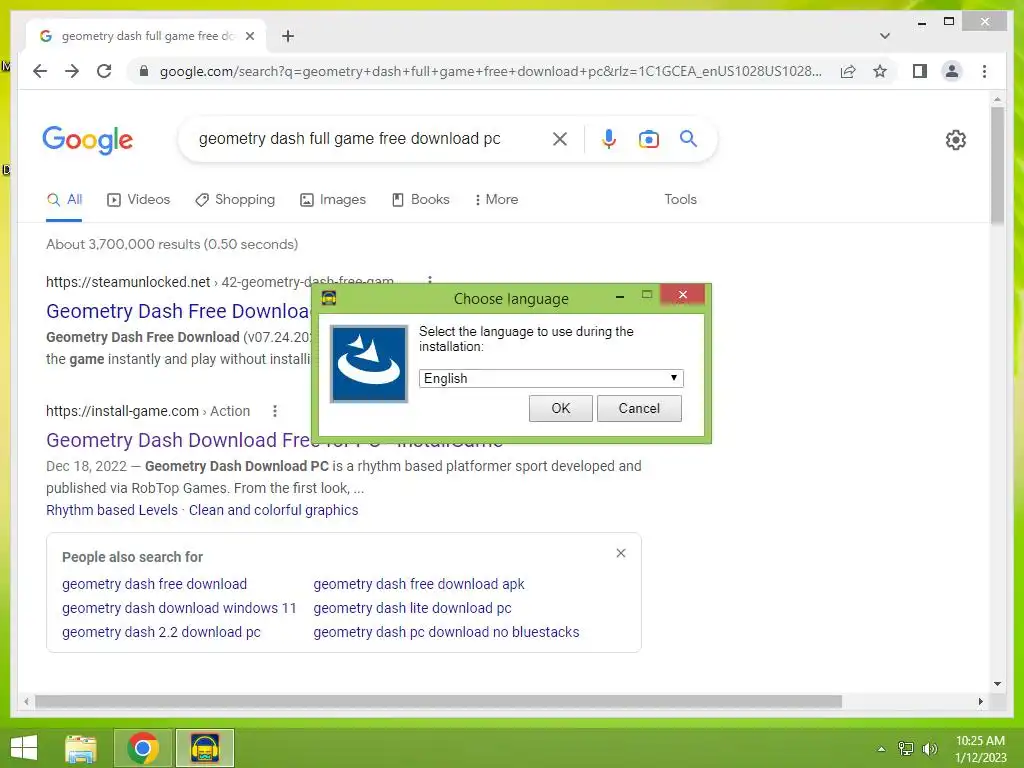
Task: Reload the Google search page
Action: (104, 71)
